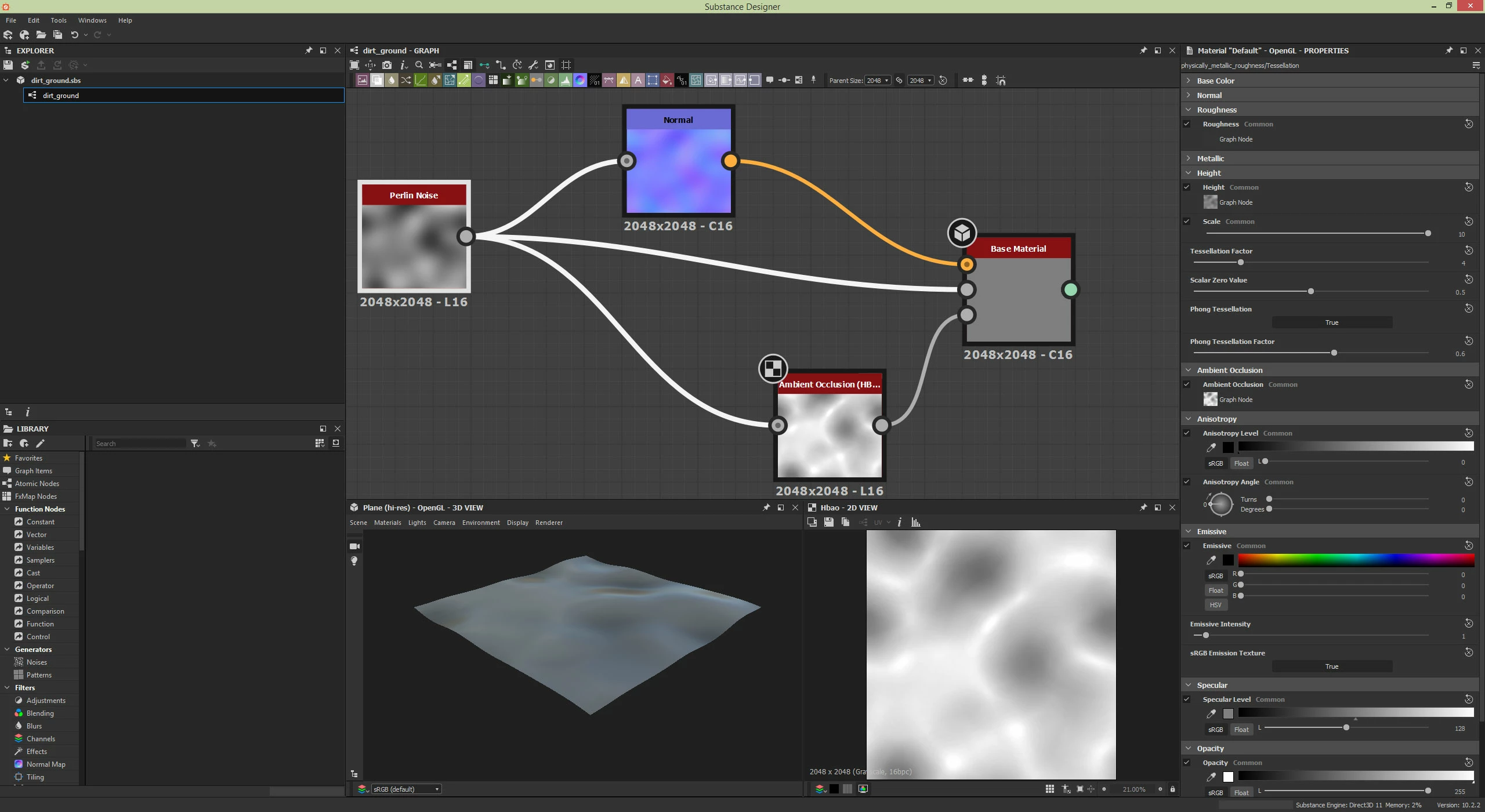Viewport: 1485px width, 812px height.
Task: Add a comment from graph toolbar
Action: (x=769, y=80)
